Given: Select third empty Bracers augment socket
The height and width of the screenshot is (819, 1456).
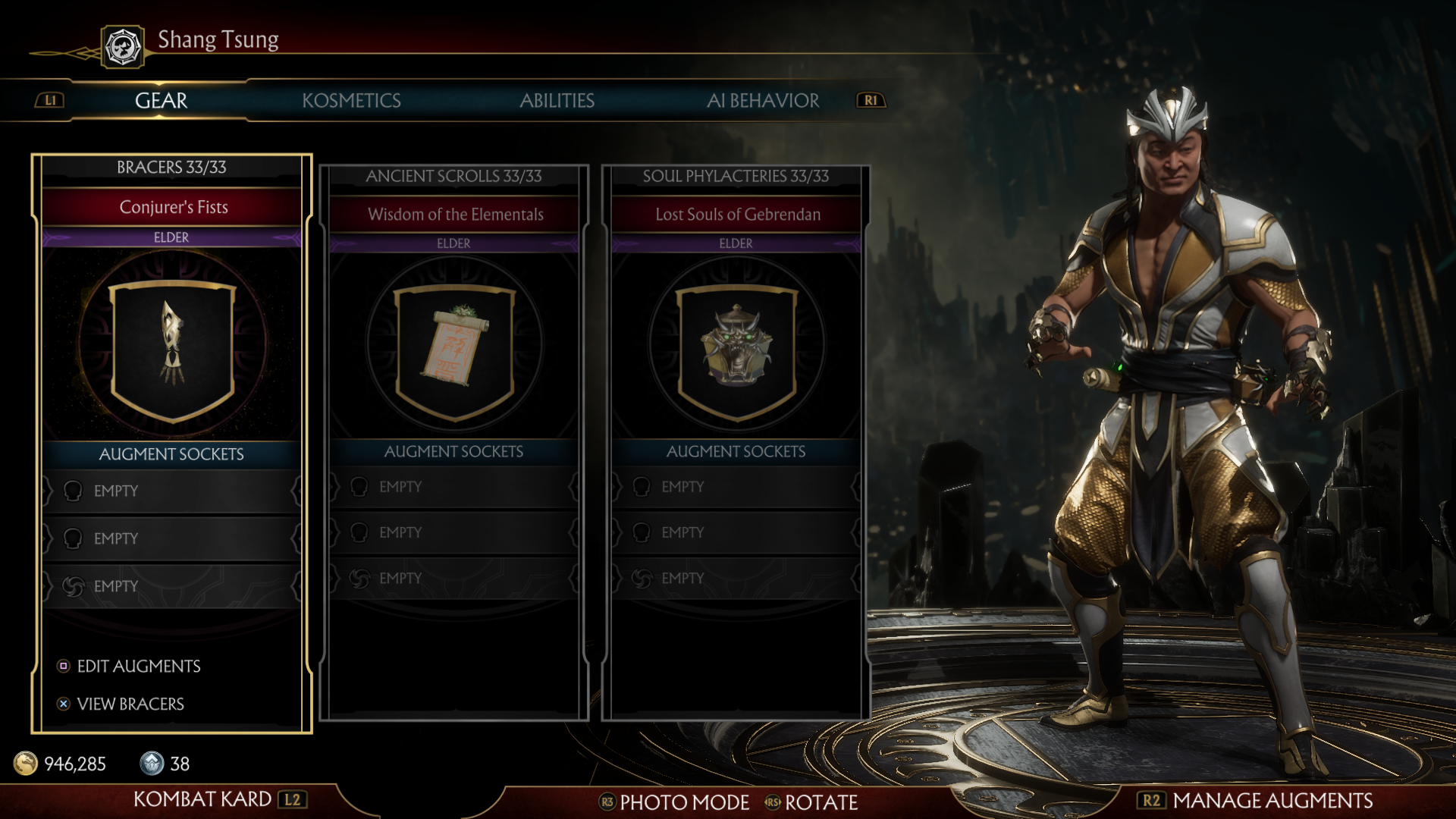Looking at the screenshot, I should point(172,586).
